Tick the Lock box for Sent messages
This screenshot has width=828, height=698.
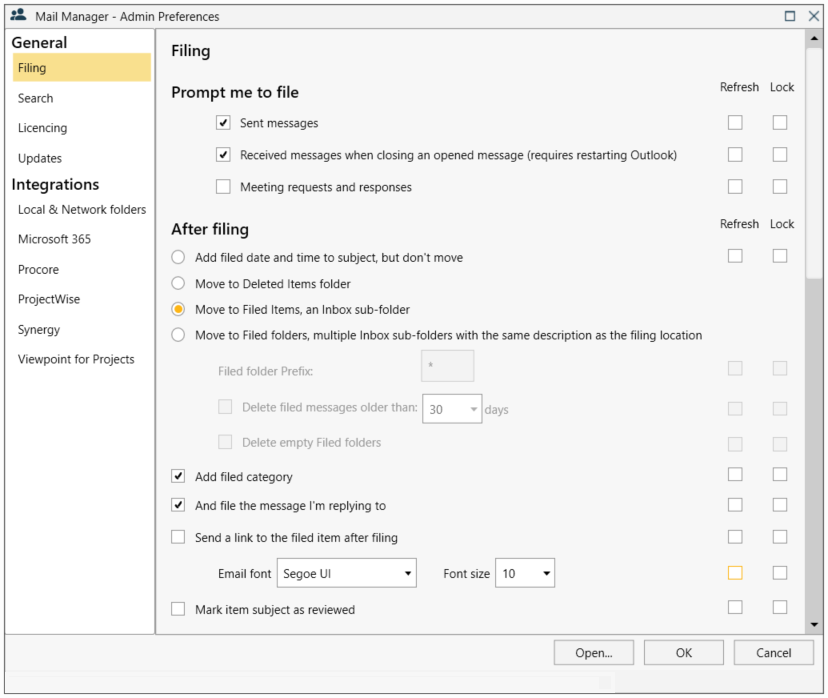coord(780,123)
